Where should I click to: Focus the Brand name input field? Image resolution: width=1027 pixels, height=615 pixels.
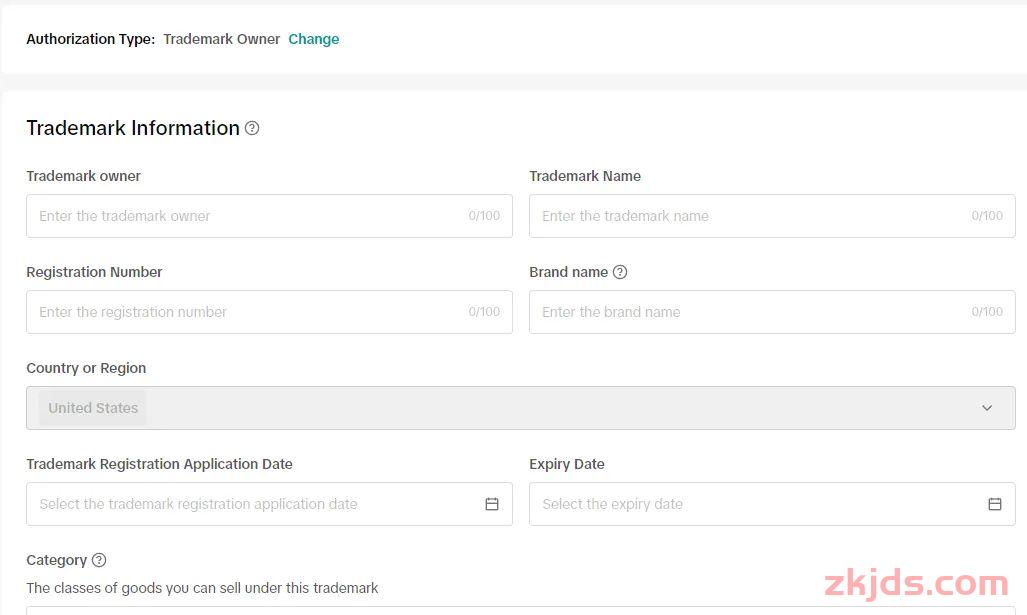coord(772,312)
